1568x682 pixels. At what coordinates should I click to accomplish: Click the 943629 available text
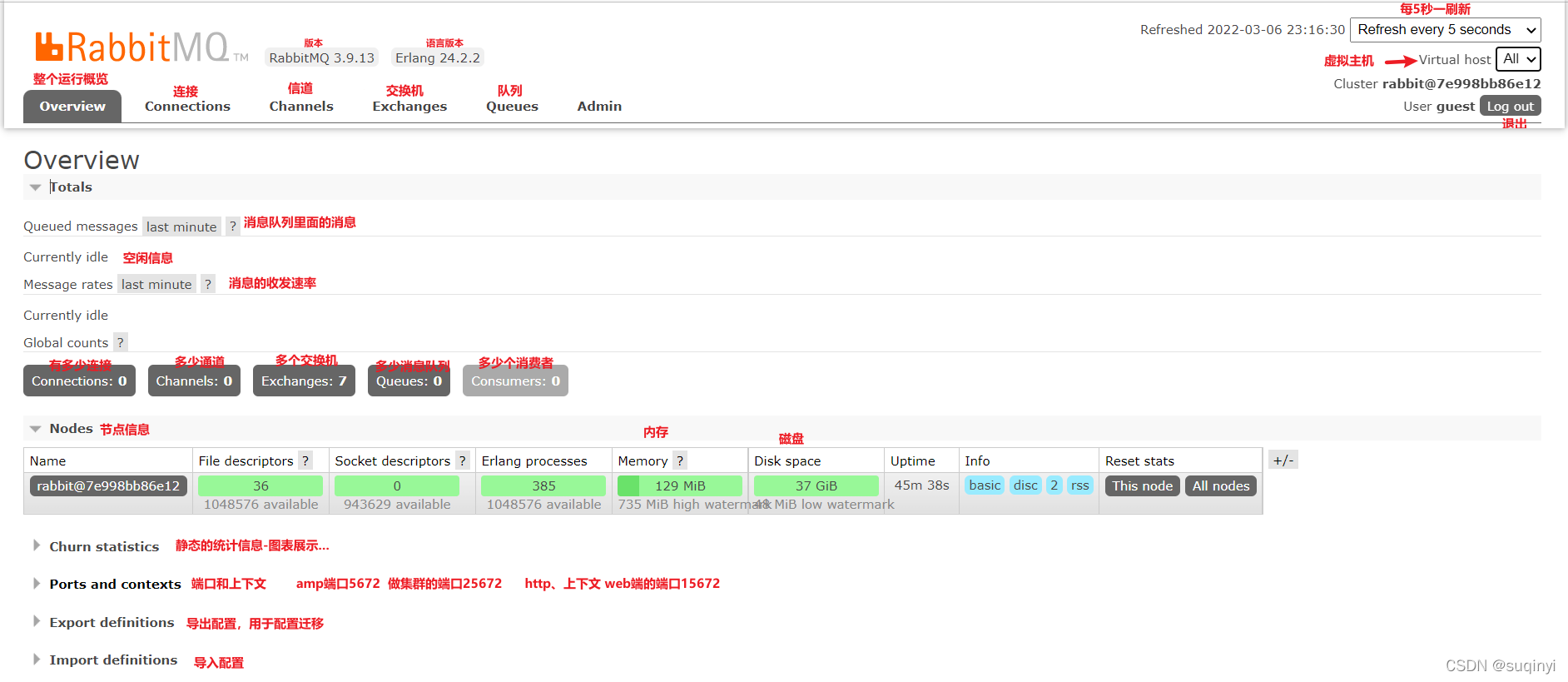(x=397, y=505)
